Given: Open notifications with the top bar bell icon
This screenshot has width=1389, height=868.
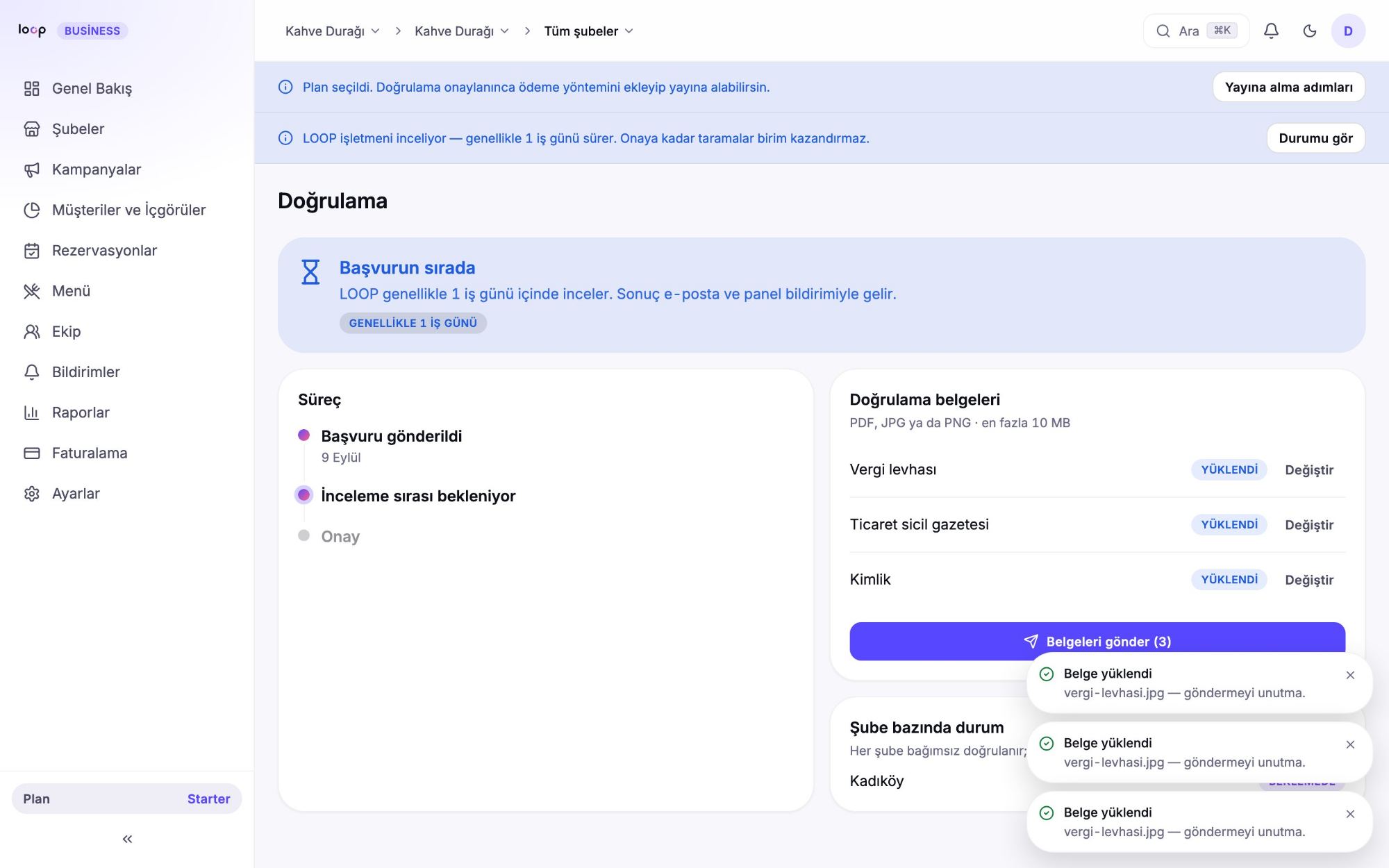Looking at the screenshot, I should coord(1271,31).
